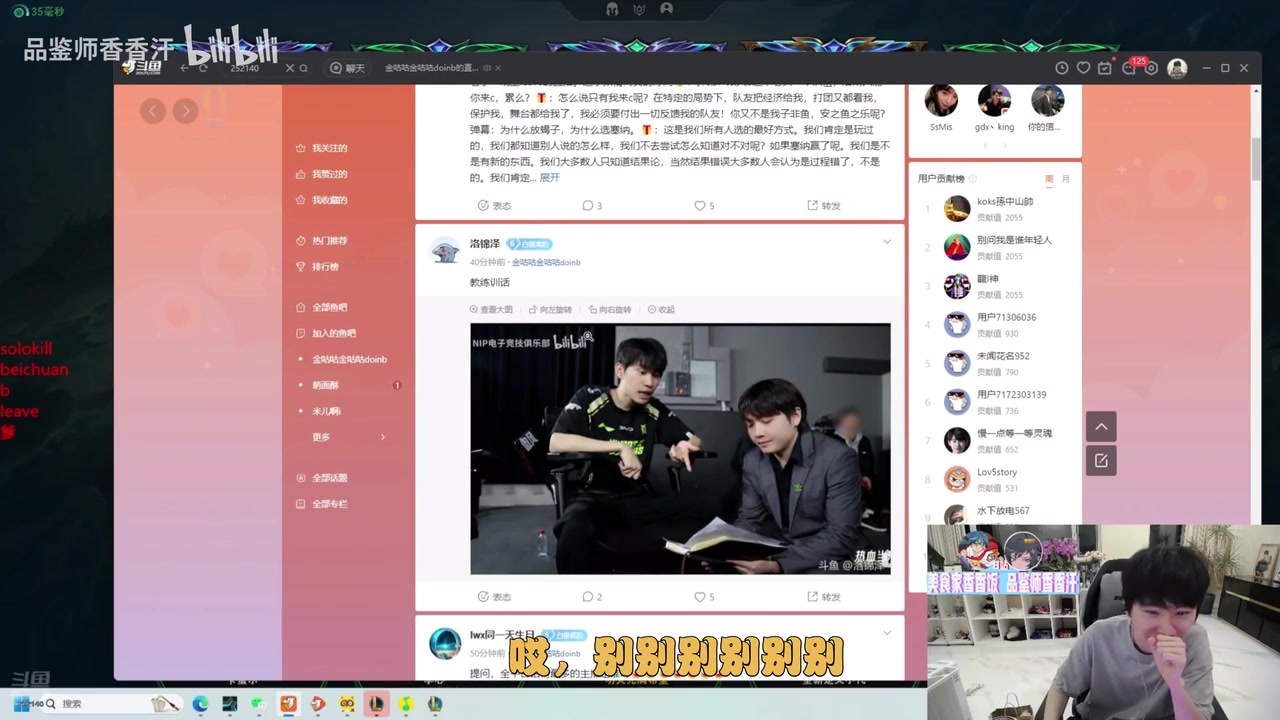Screen dimensions: 1280x720
Task: Like 洛锦泽's post via the heart icon
Action: (x=703, y=596)
